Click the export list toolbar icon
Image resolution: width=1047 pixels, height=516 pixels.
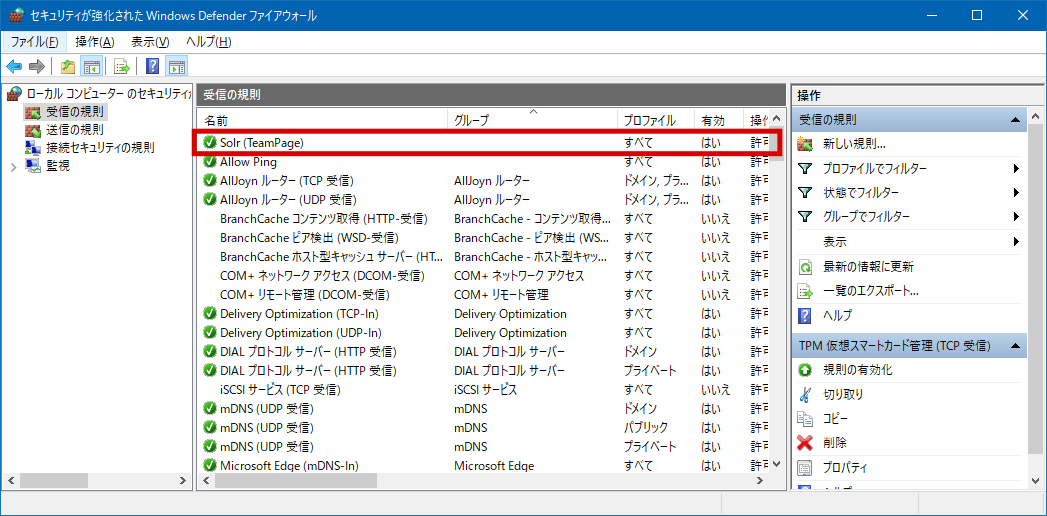click(121, 67)
